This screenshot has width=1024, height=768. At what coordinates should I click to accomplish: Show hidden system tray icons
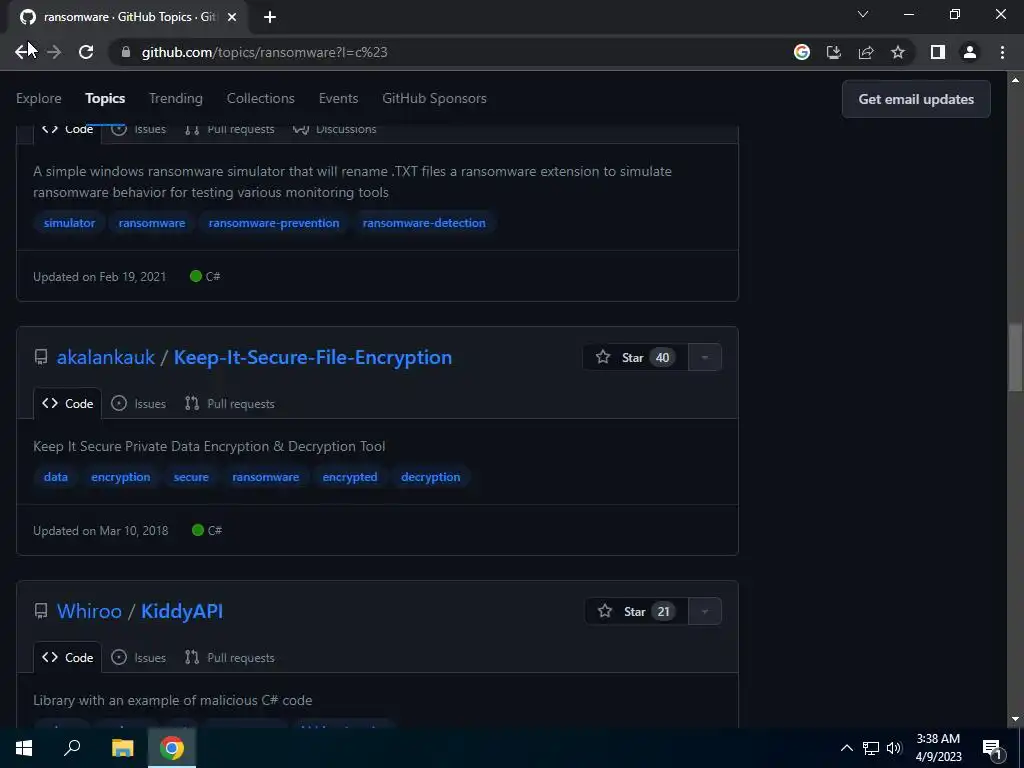846,748
